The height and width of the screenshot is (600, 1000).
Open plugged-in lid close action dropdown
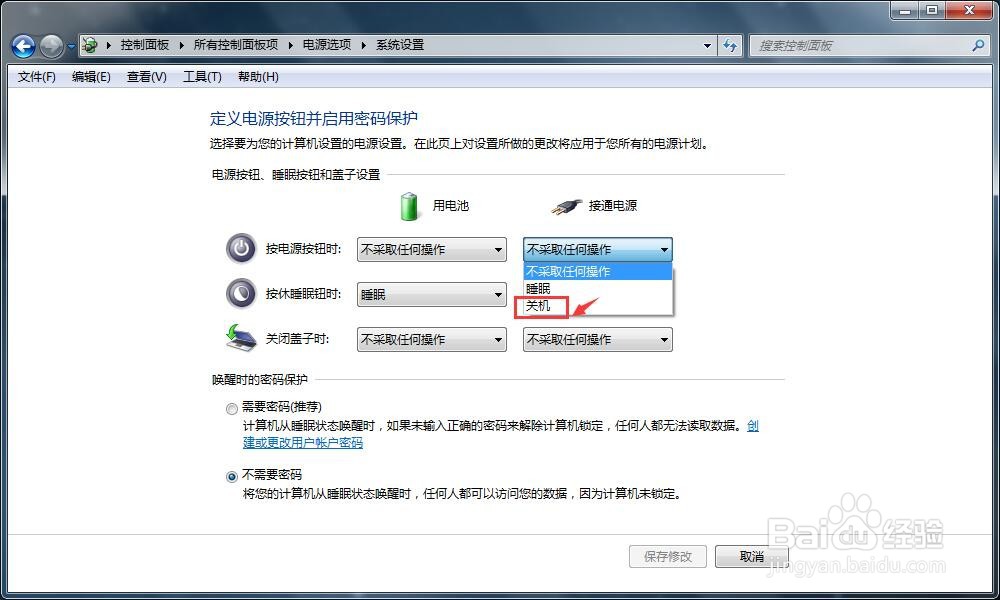pyautogui.click(x=598, y=339)
